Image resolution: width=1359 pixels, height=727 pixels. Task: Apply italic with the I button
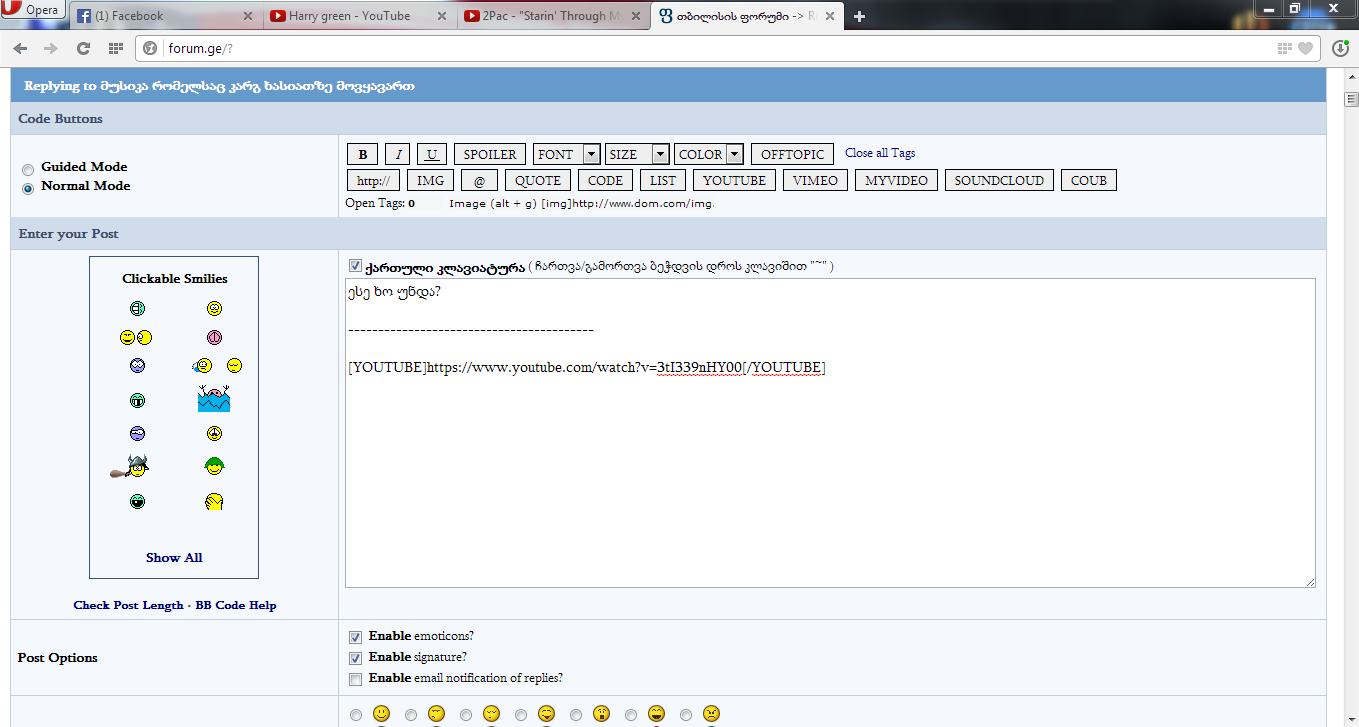click(398, 155)
